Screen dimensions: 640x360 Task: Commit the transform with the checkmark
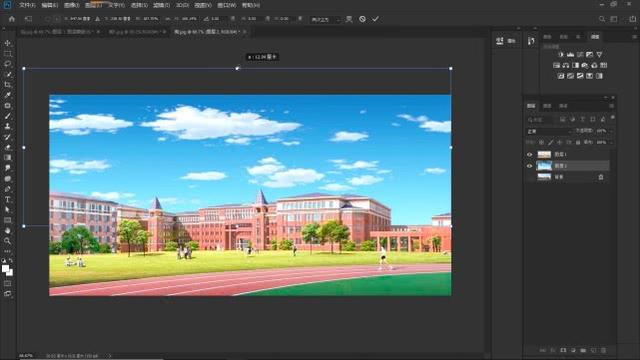(375, 19)
